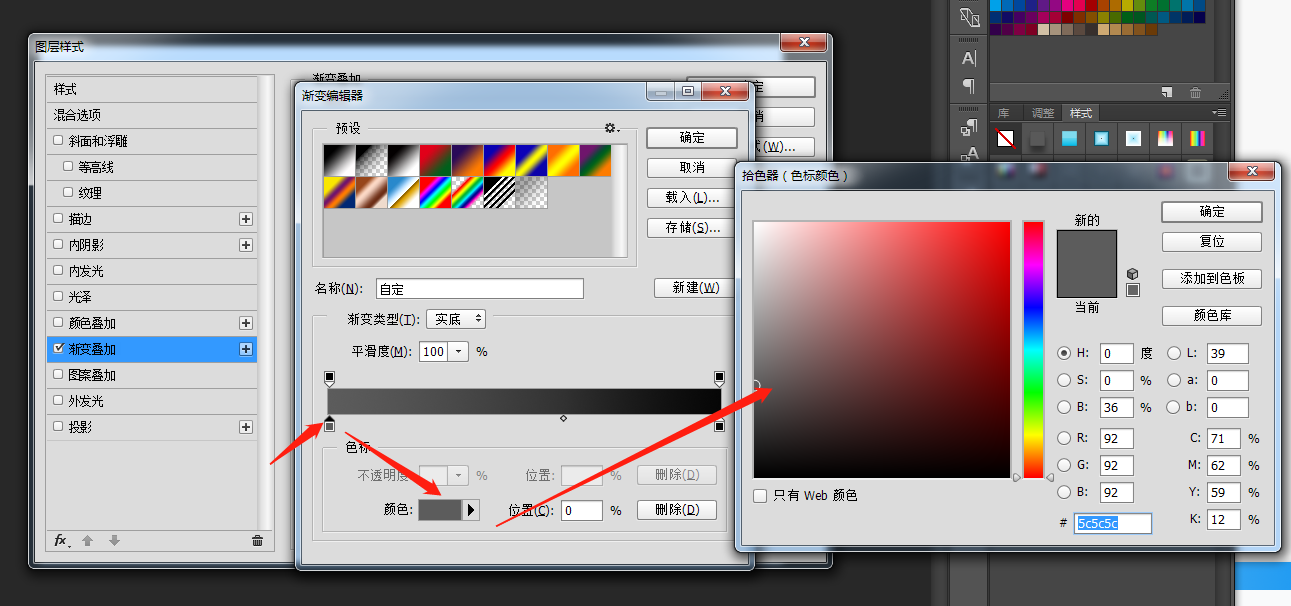Viewport: 1291px width, 606px height.
Task: Select the rainbow spectrum gradient preset
Action: click(435, 193)
